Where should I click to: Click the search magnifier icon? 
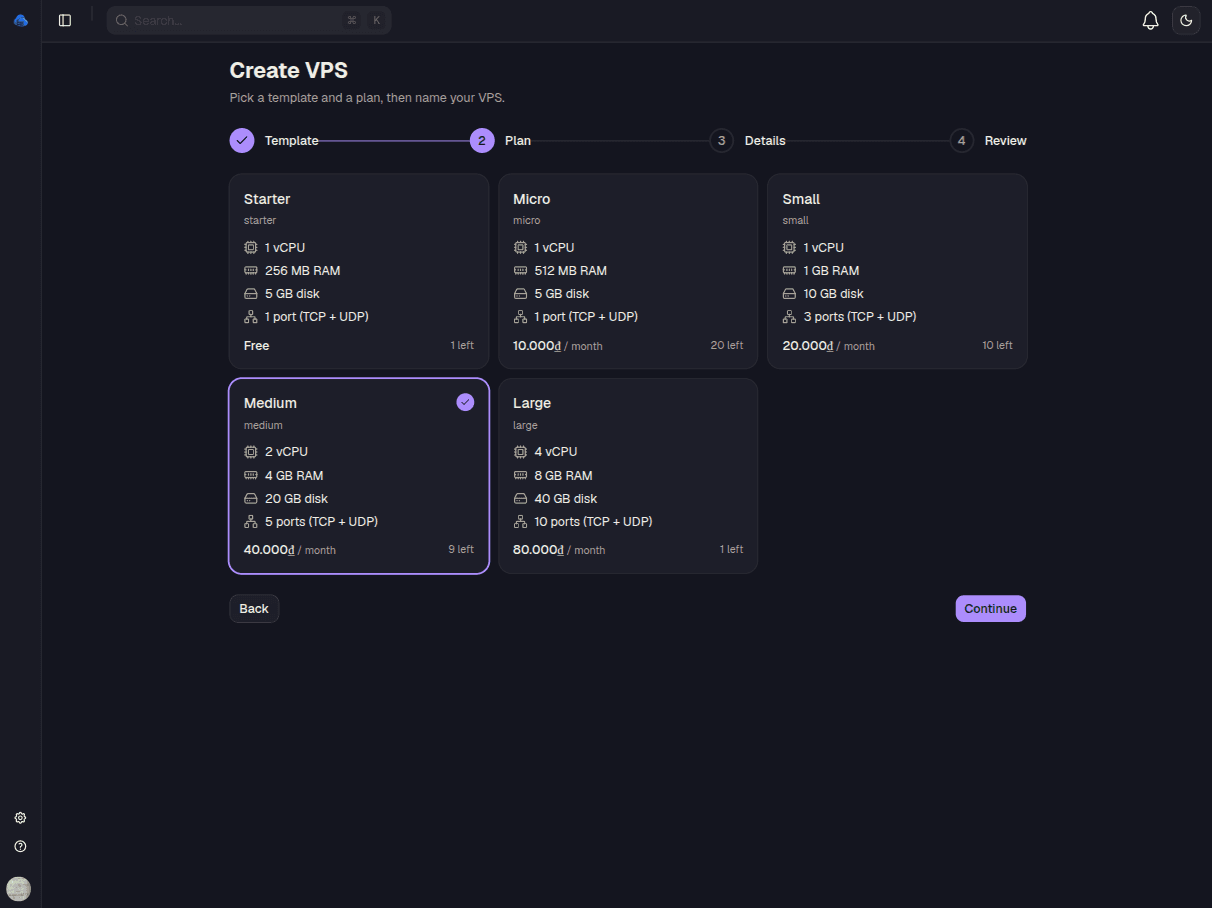(x=122, y=20)
